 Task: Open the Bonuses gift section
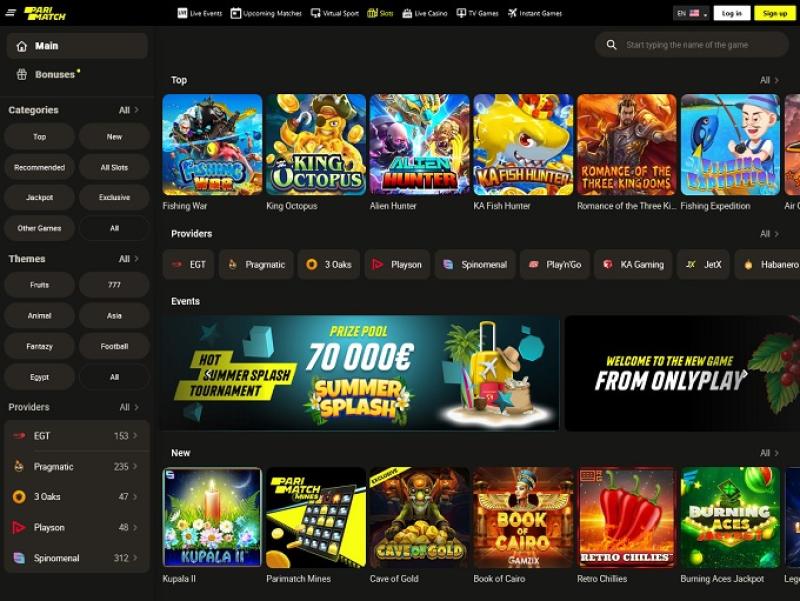tap(54, 74)
